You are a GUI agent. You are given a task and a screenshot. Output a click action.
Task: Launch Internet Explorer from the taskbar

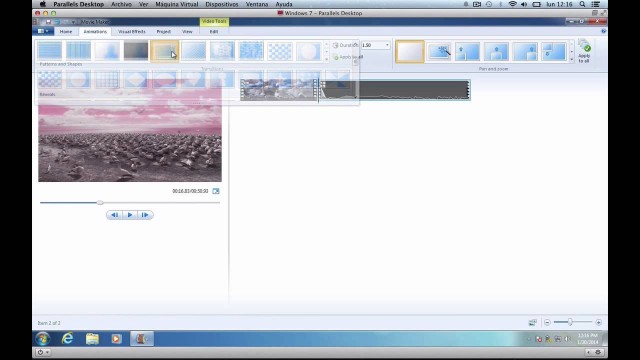tap(68, 338)
